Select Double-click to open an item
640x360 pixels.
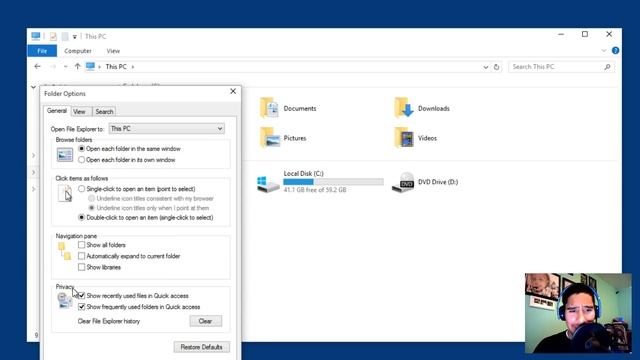pos(81,217)
